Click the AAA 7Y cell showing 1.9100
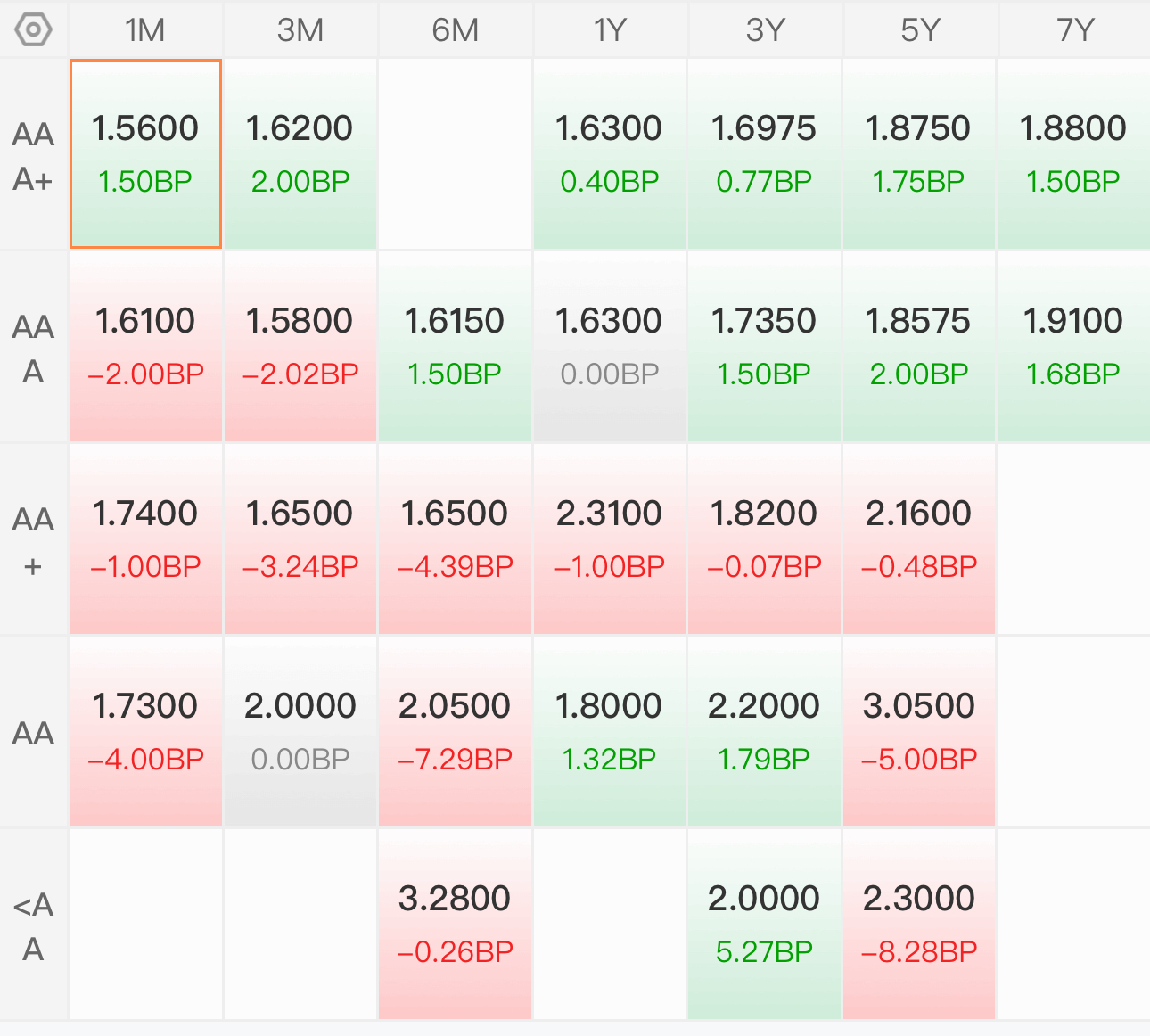Screen dimensions: 1150x1036 coord(1074,346)
